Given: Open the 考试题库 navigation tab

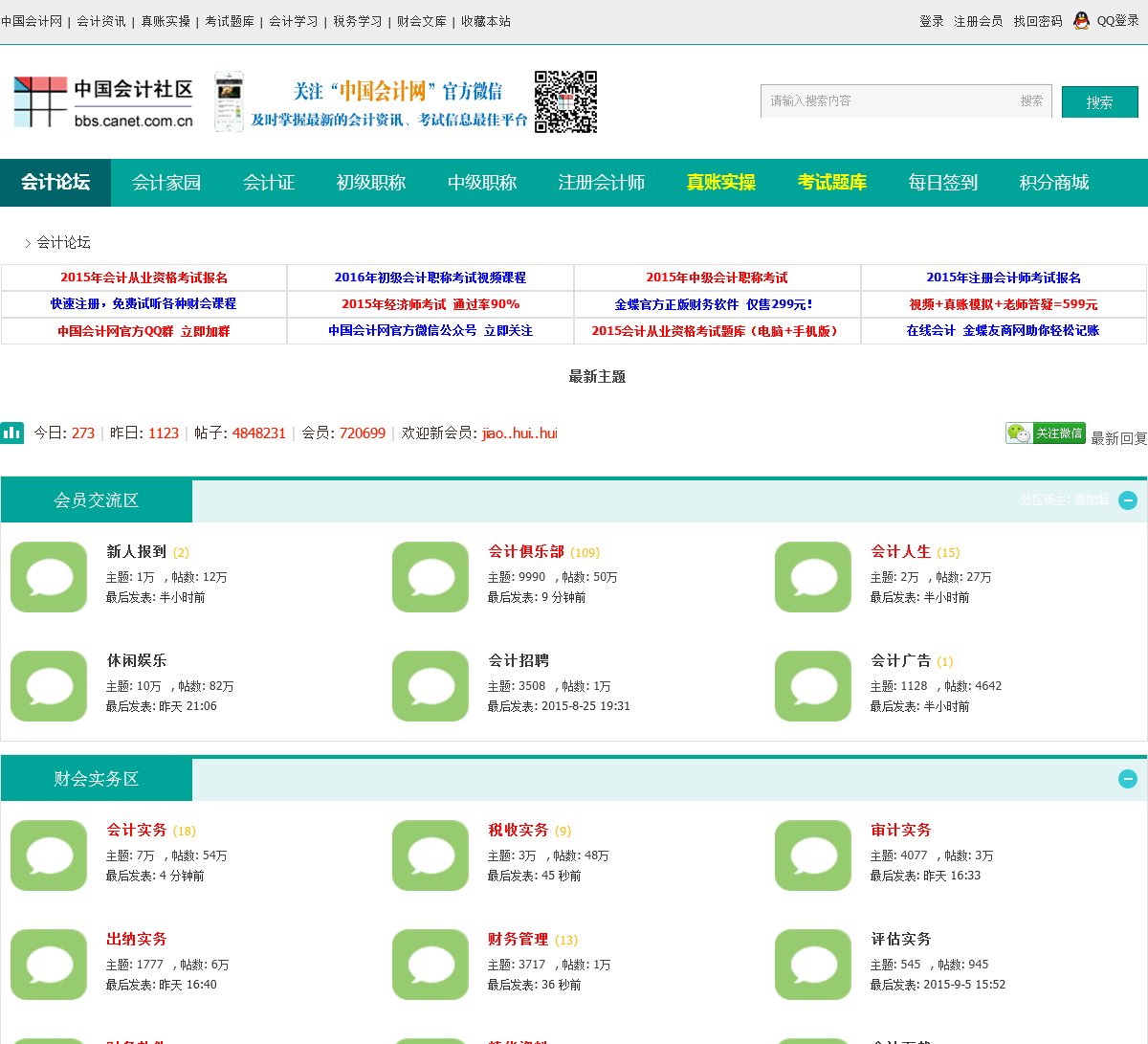Looking at the screenshot, I should click(x=832, y=183).
